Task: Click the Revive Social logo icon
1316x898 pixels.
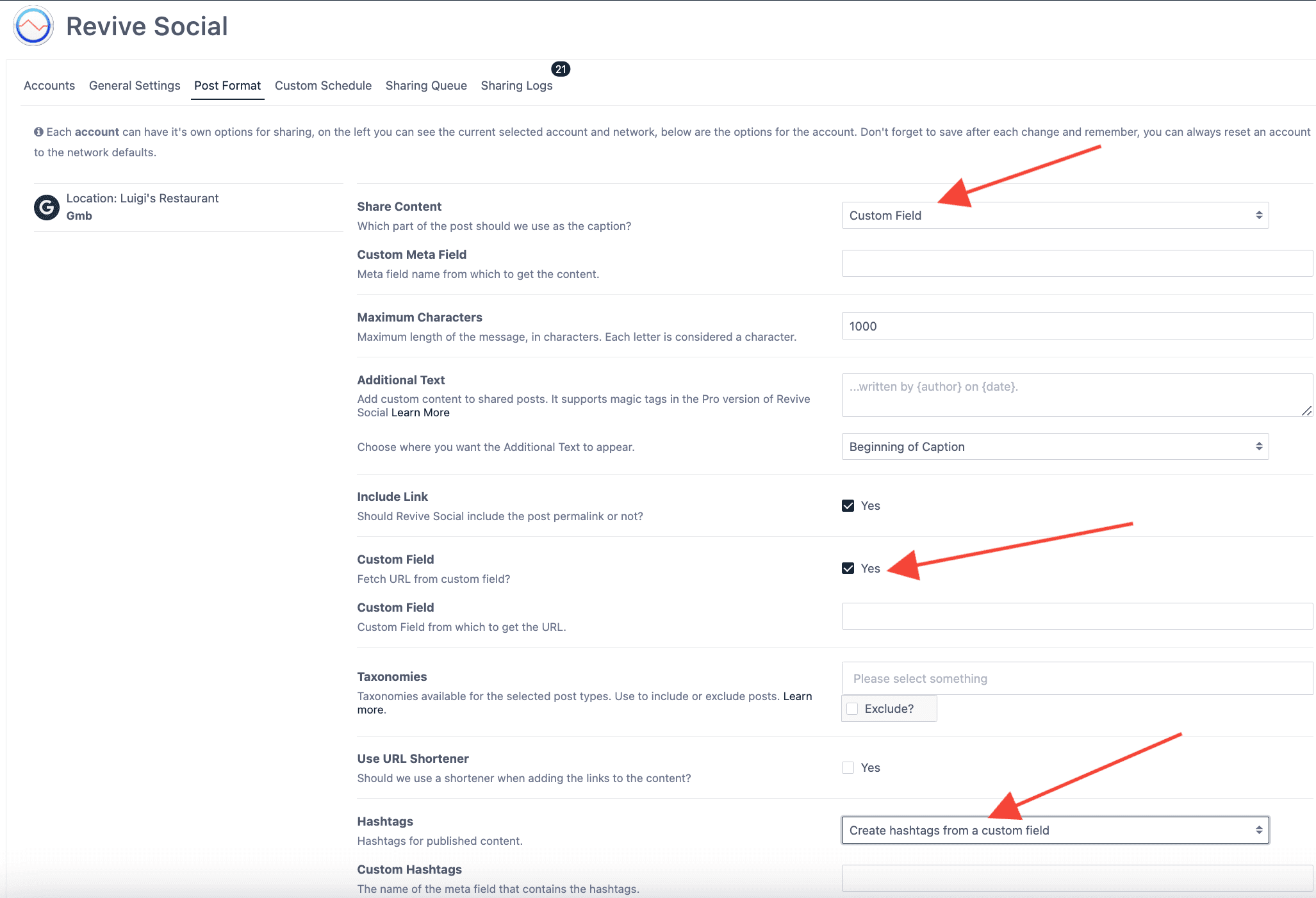Action: click(x=33, y=26)
